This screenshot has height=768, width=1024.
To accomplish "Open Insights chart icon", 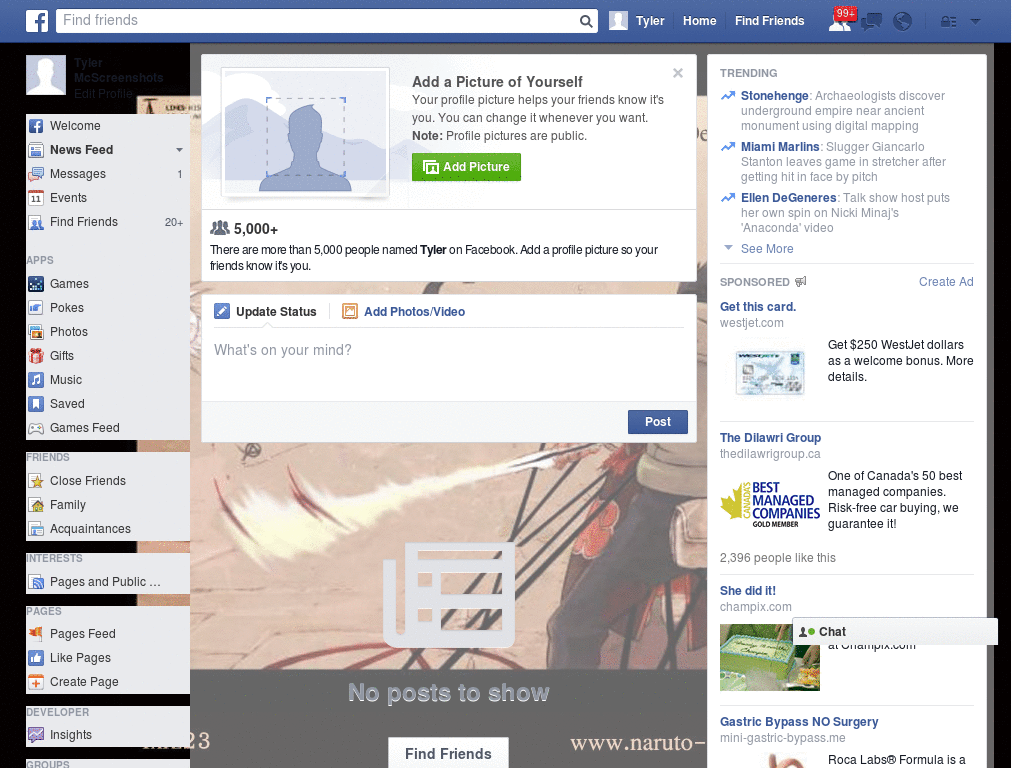I will coord(36,735).
